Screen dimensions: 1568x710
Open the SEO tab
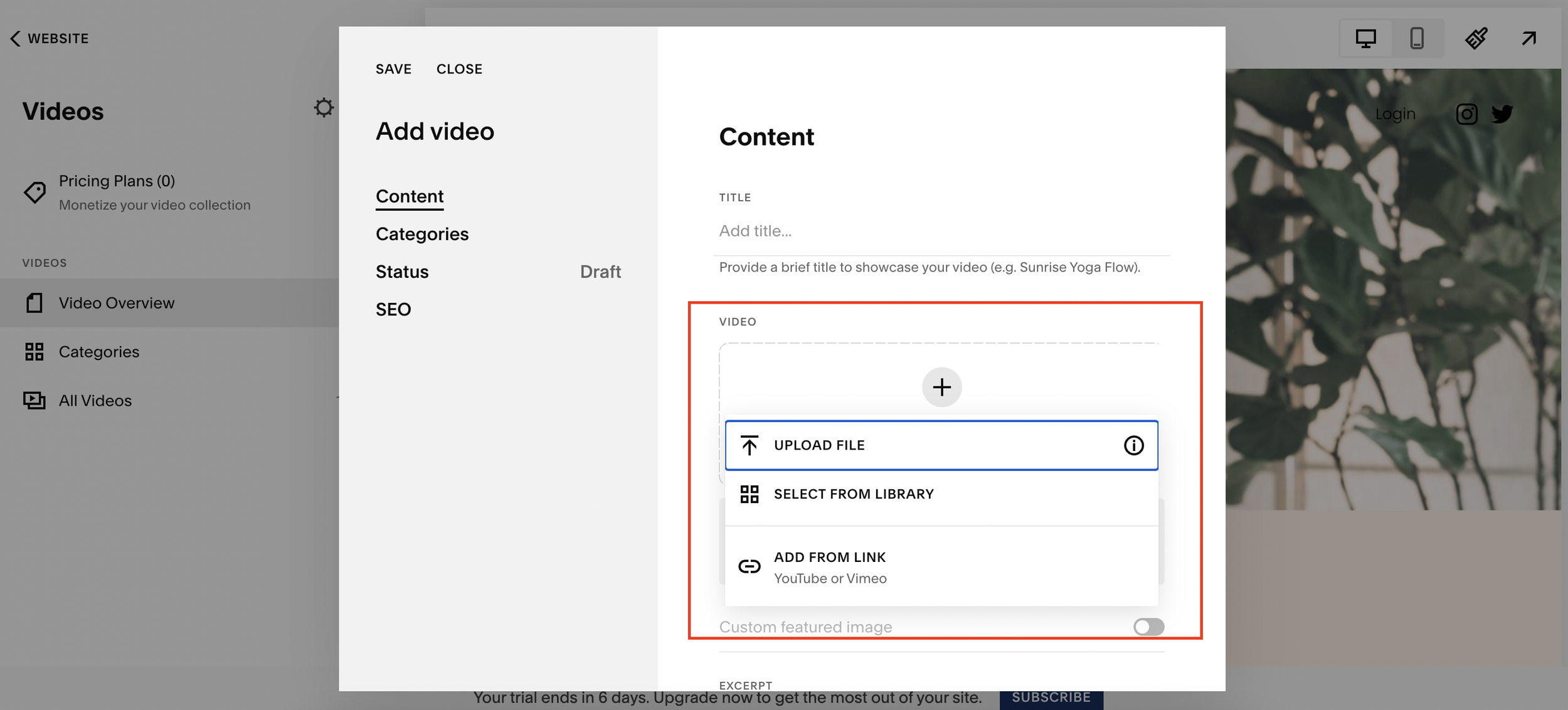click(393, 309)
